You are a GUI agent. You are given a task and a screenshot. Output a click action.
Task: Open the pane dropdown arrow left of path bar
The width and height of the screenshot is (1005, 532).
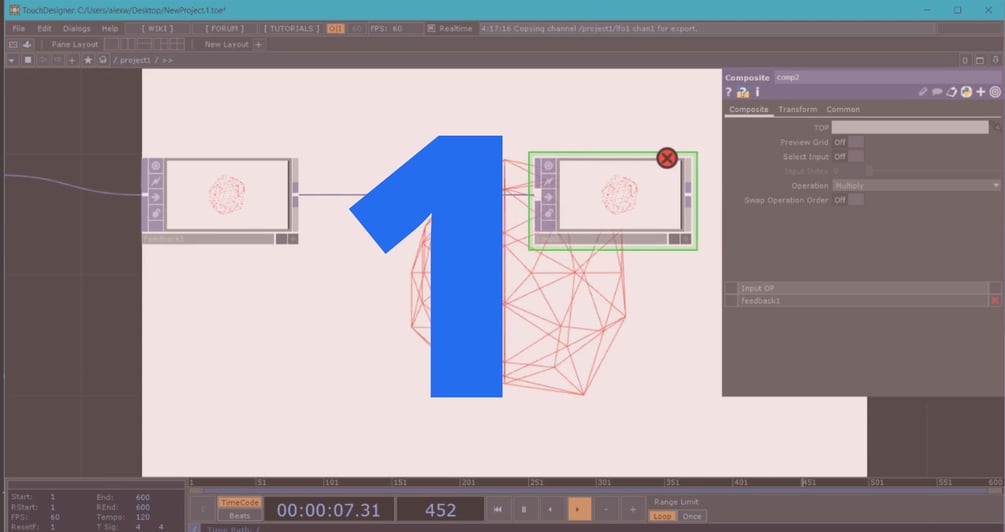point(12,60)
